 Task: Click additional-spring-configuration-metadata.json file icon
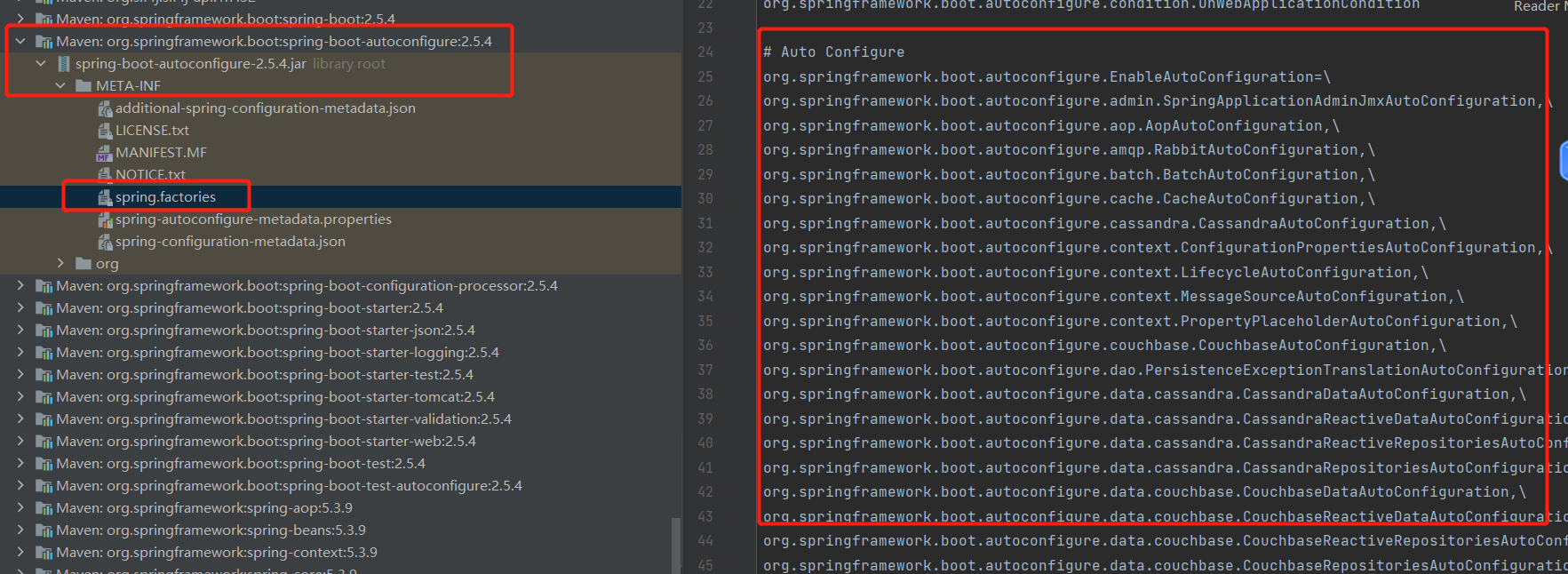(105, 108)
